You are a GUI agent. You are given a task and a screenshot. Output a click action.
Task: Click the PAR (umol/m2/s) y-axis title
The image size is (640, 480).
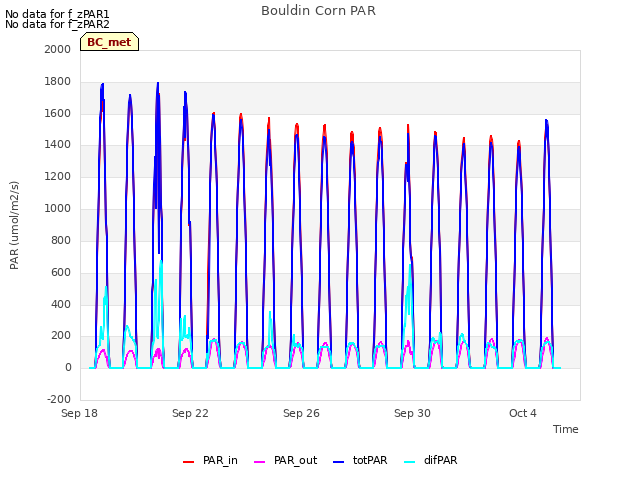pos(14,225)
